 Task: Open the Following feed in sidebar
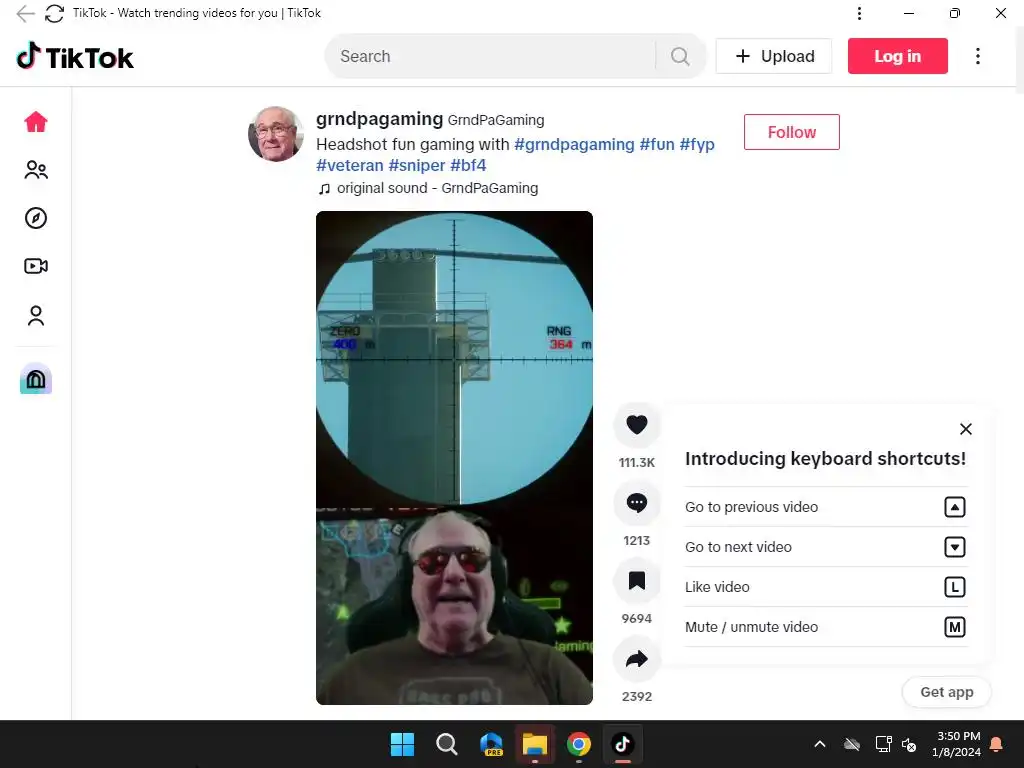pos(36,170)
